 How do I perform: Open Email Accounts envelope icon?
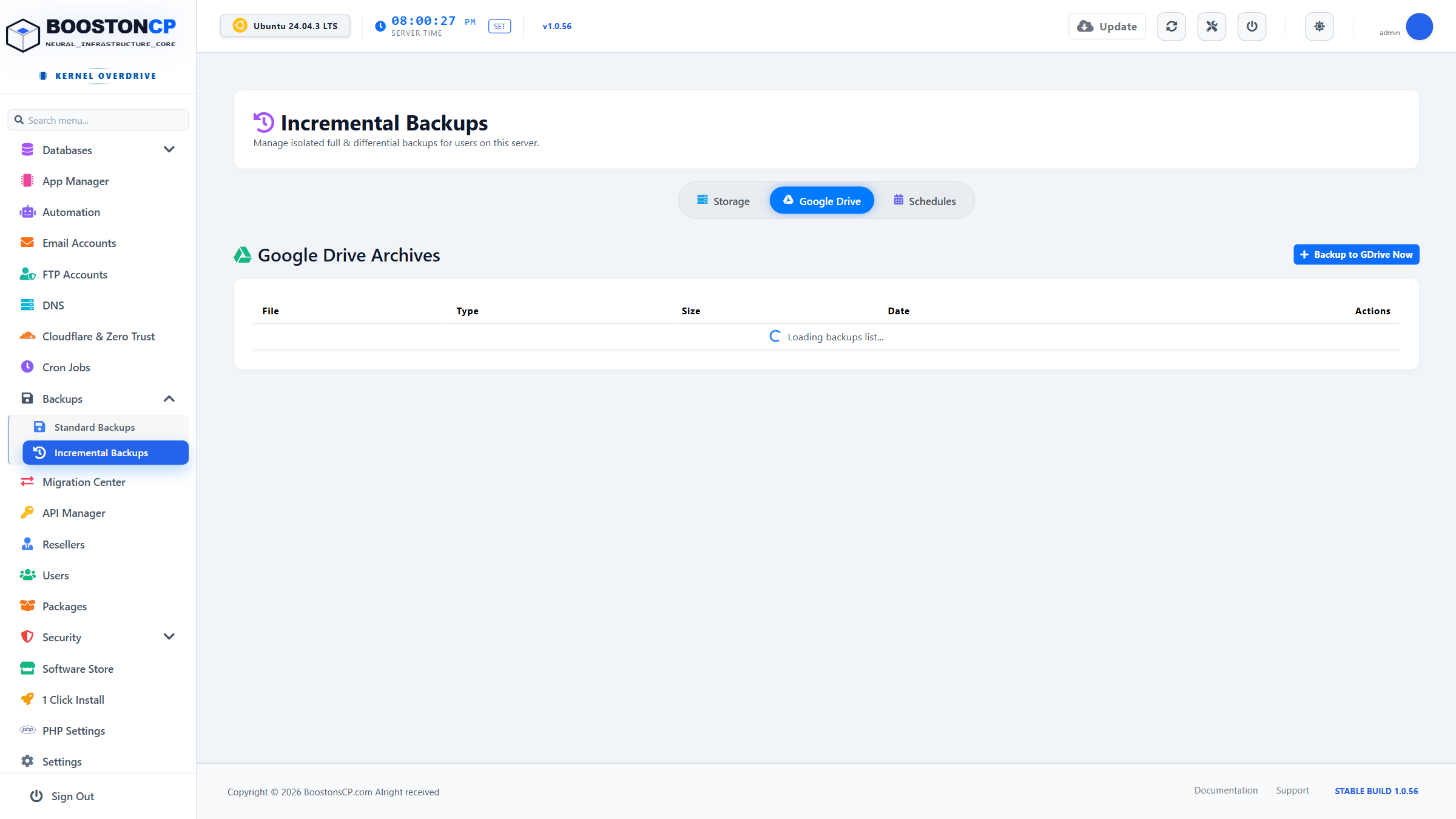27,243
